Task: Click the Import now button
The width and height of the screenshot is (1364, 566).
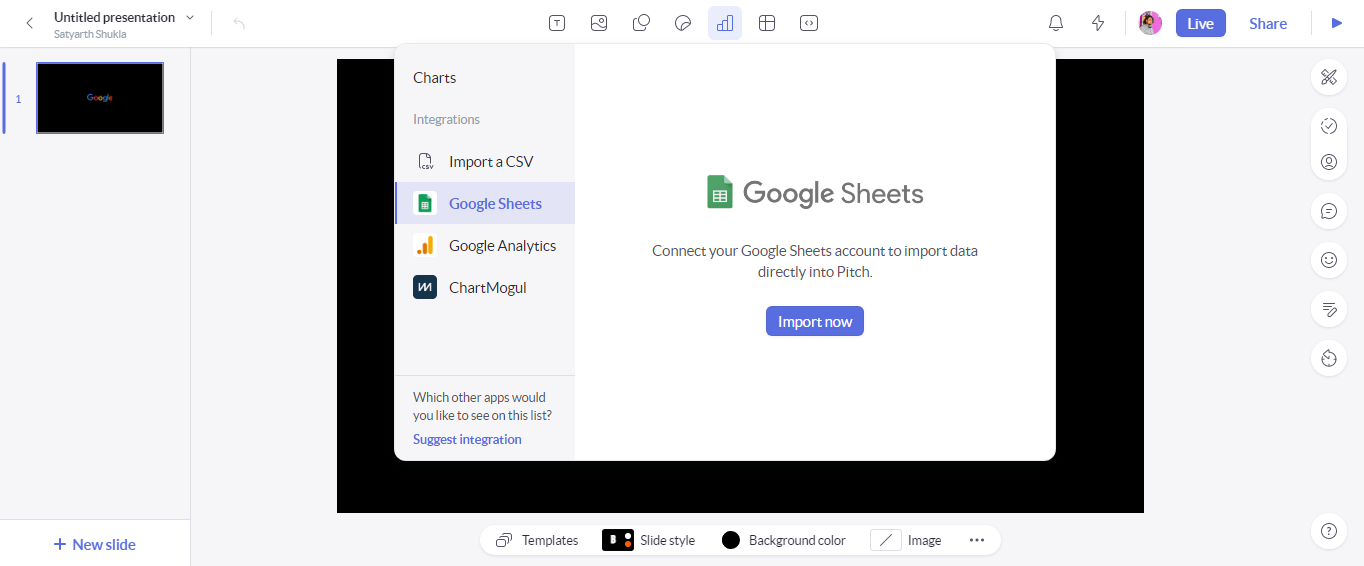Action: tap(815, 321)
